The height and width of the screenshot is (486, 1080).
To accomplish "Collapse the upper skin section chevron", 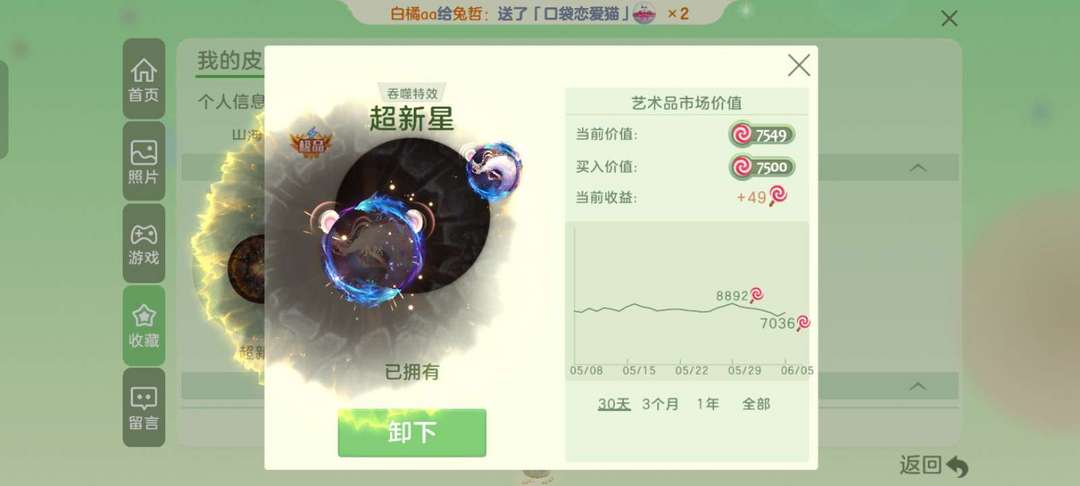I will click(917, 167).
